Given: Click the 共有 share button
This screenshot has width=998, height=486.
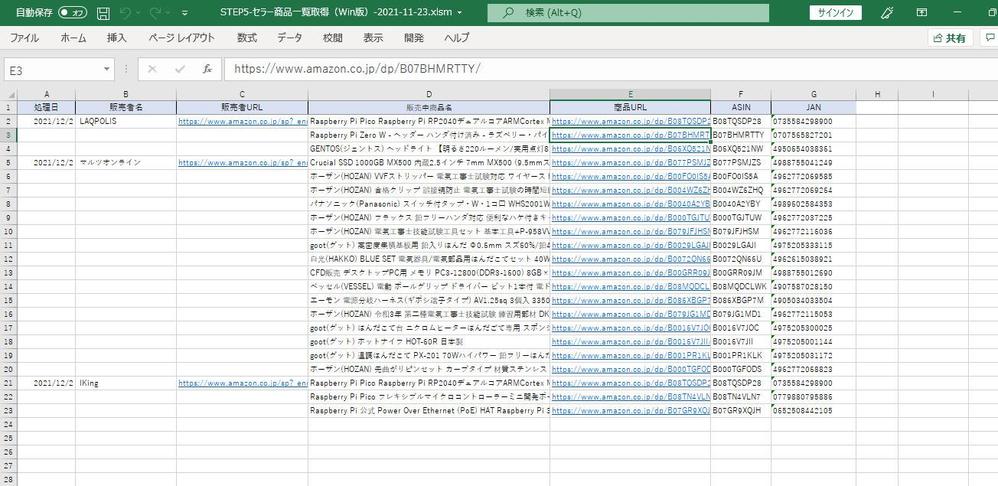Looking at the screenshot, I should 950,39.
